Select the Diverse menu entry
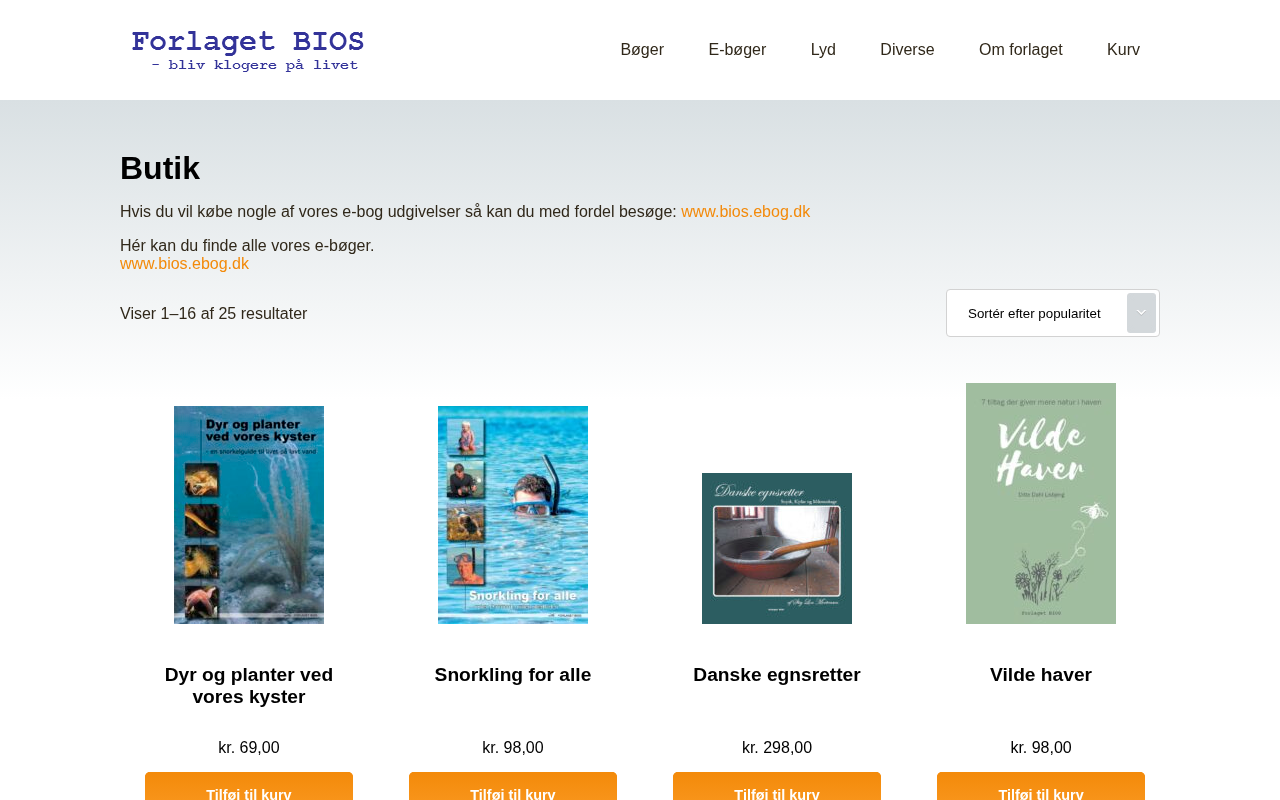Viewport: 1280px width, 800px height. [907, 50]
